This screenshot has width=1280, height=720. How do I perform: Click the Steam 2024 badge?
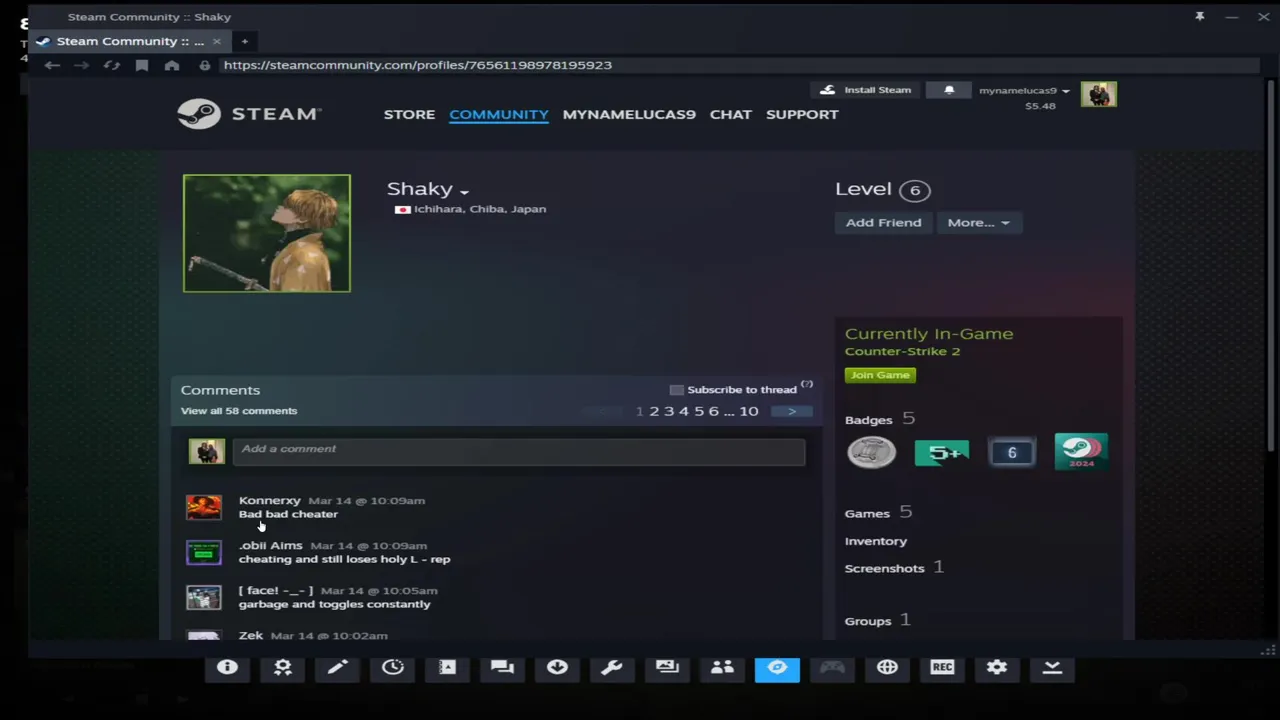pos(1081,452)
